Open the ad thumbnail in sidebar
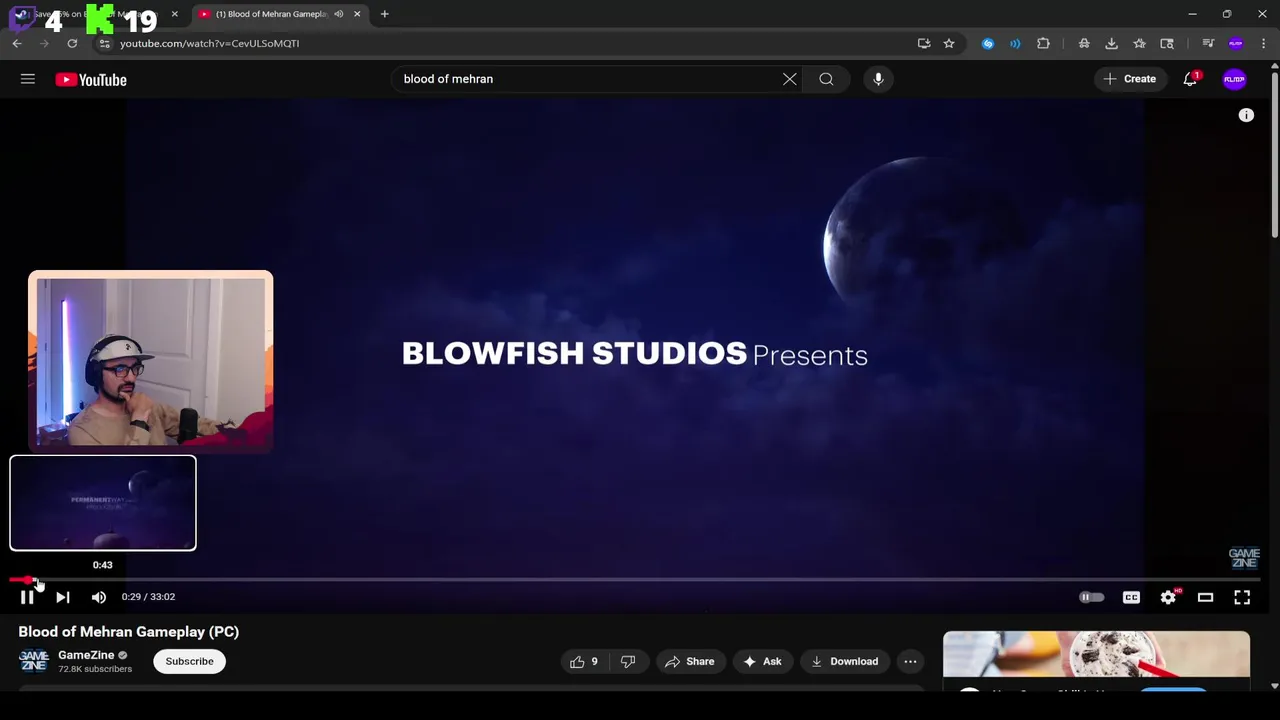1280x720 pixels. tap(1096, 655)
